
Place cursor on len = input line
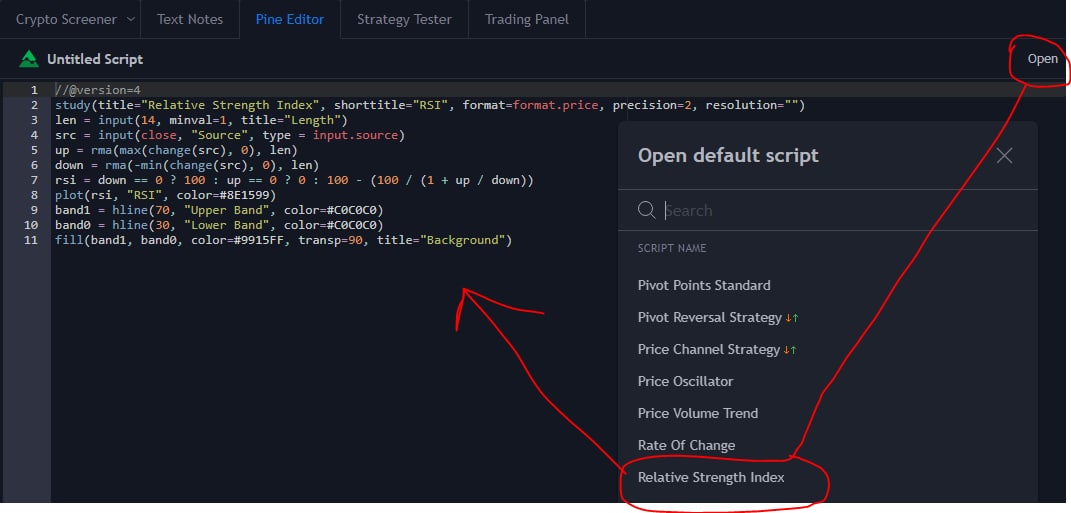[201, 120]
